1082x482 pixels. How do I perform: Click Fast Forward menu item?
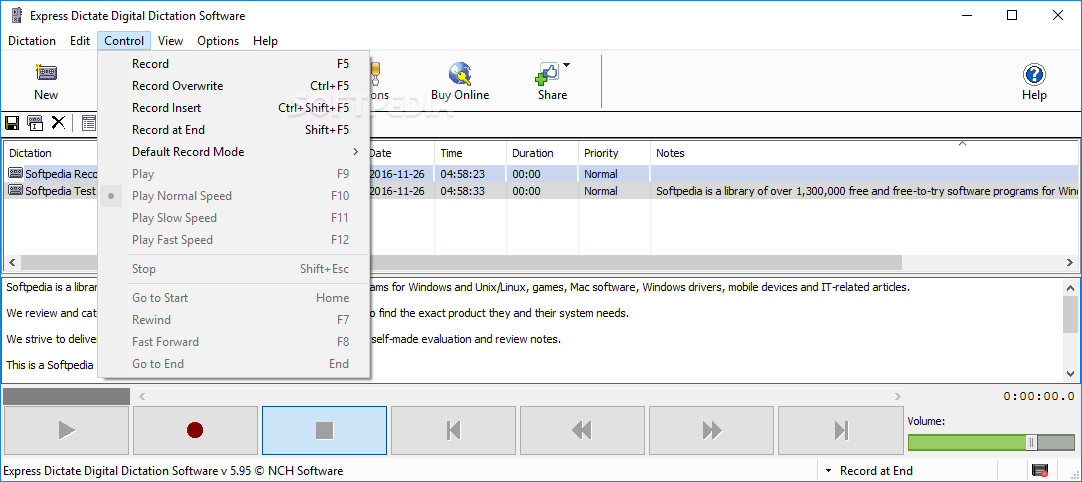pyautogui.click(x=234, y=342)
